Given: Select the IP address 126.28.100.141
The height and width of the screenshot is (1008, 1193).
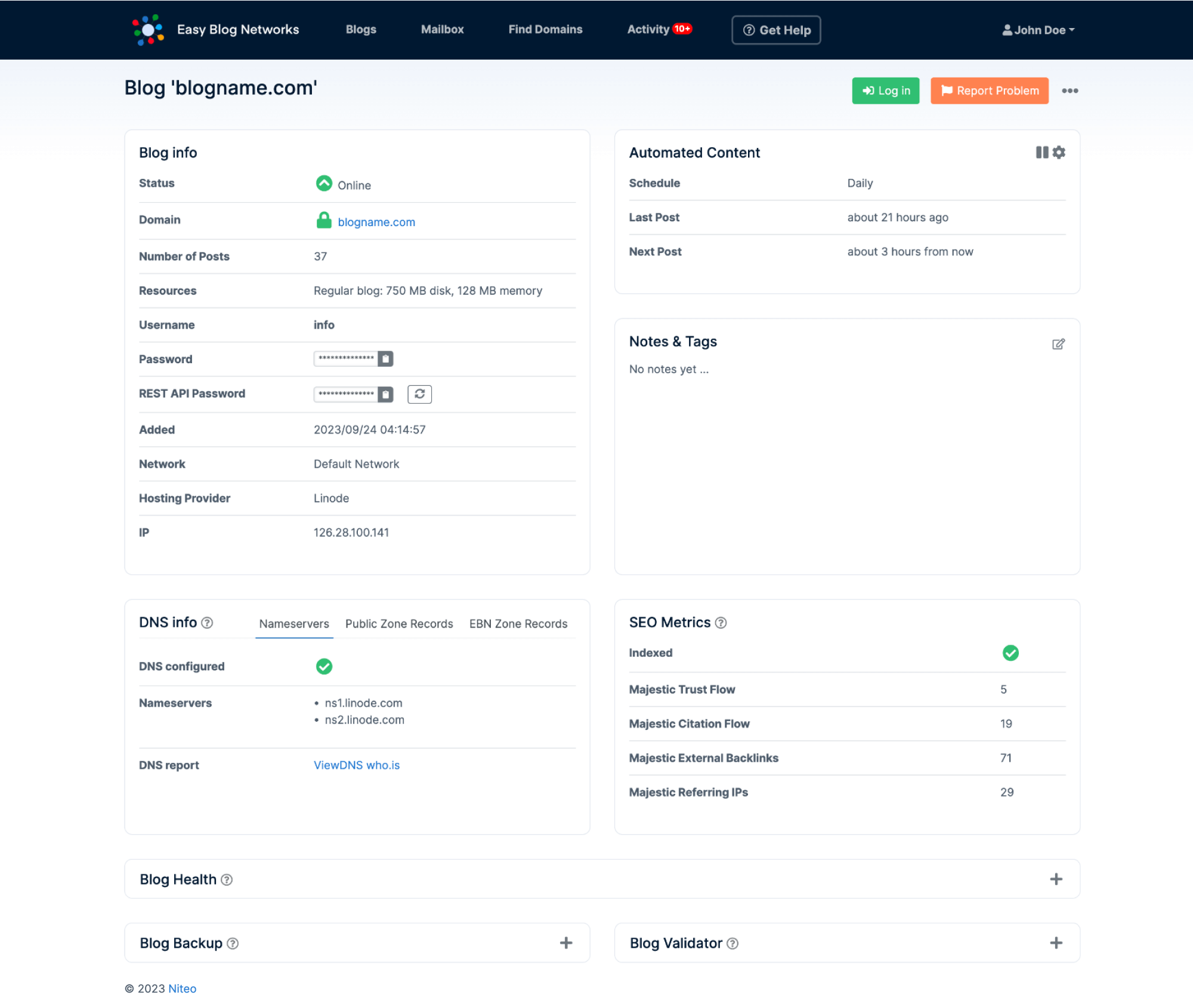Looking at the screenshot, I should (351, 533).
